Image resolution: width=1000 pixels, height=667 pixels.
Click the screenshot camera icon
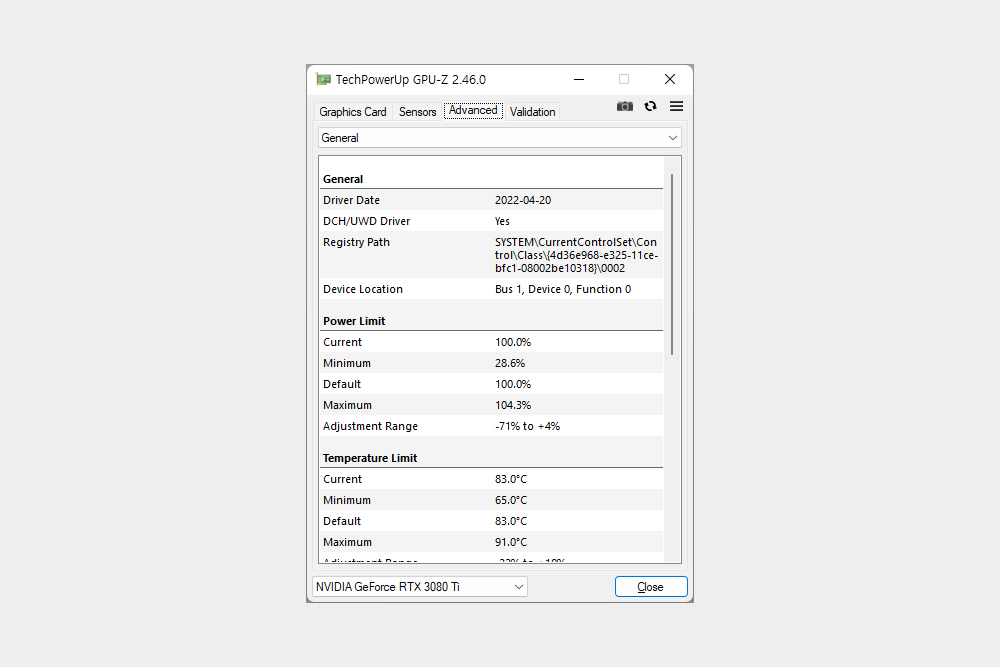(x=624, y=106)
